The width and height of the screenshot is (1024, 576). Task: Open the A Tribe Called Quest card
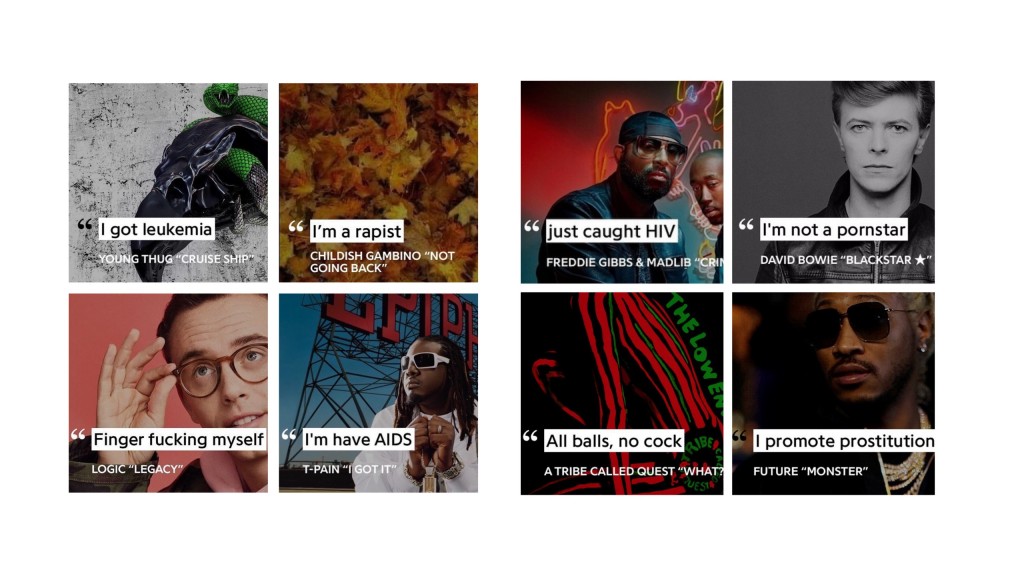(x=622, y=393)
